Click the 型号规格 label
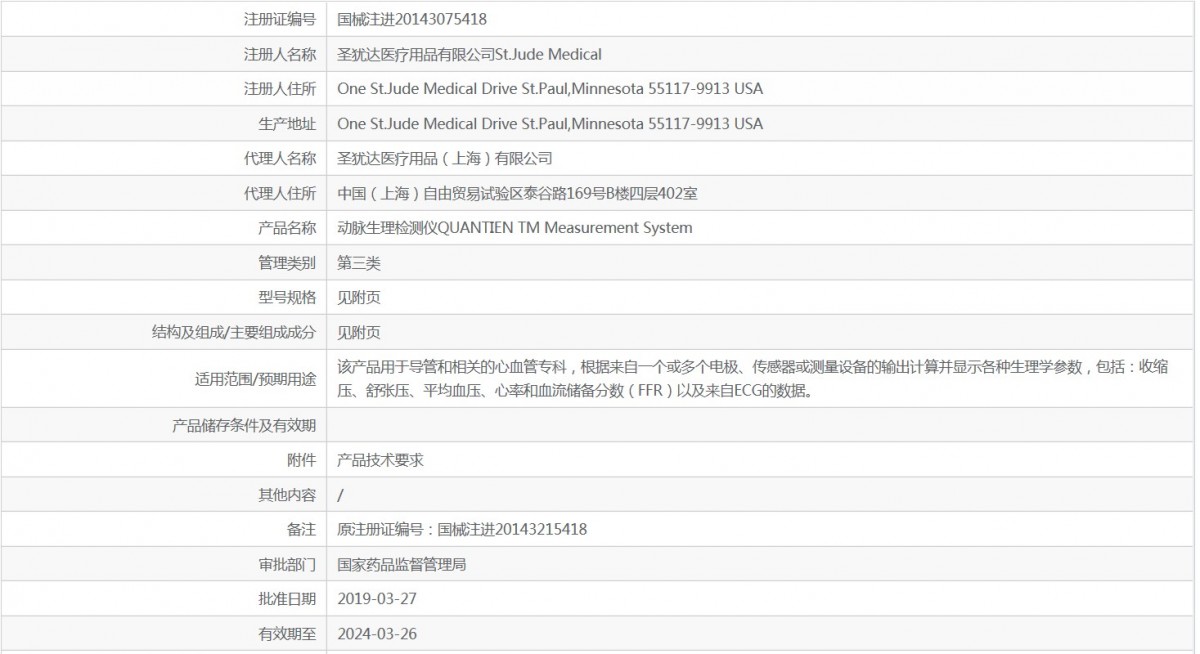1200x654 pixels. point(287,297)
